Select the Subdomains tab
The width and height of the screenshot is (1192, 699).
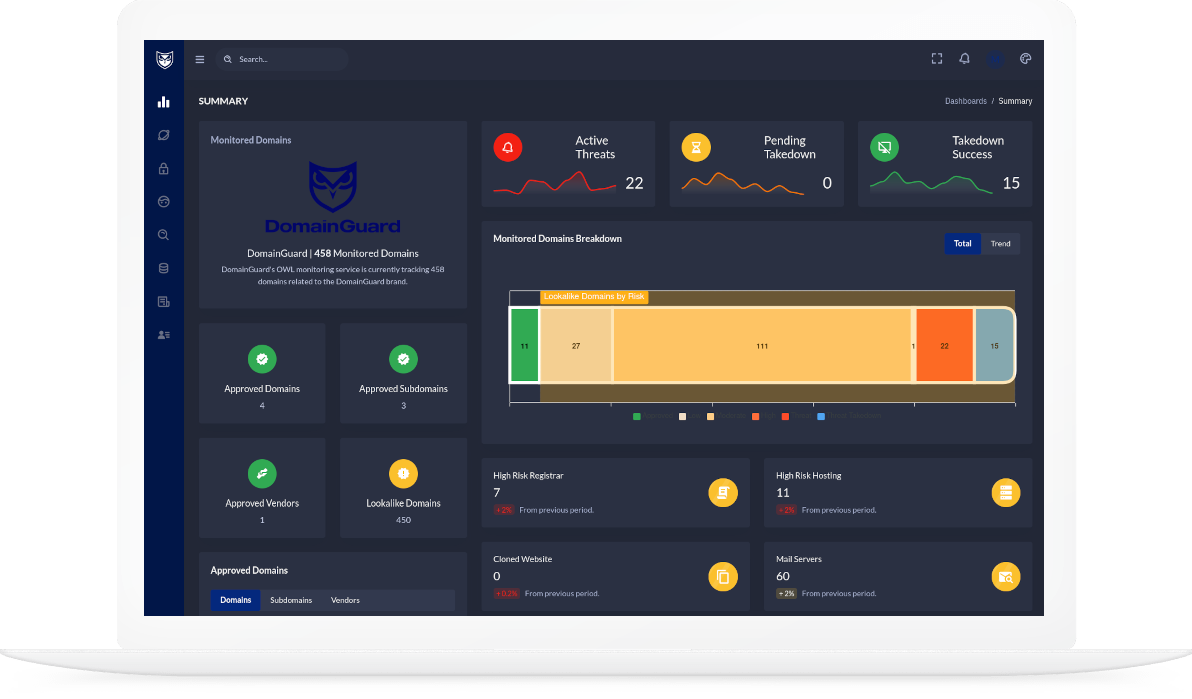tap(291, 600)
